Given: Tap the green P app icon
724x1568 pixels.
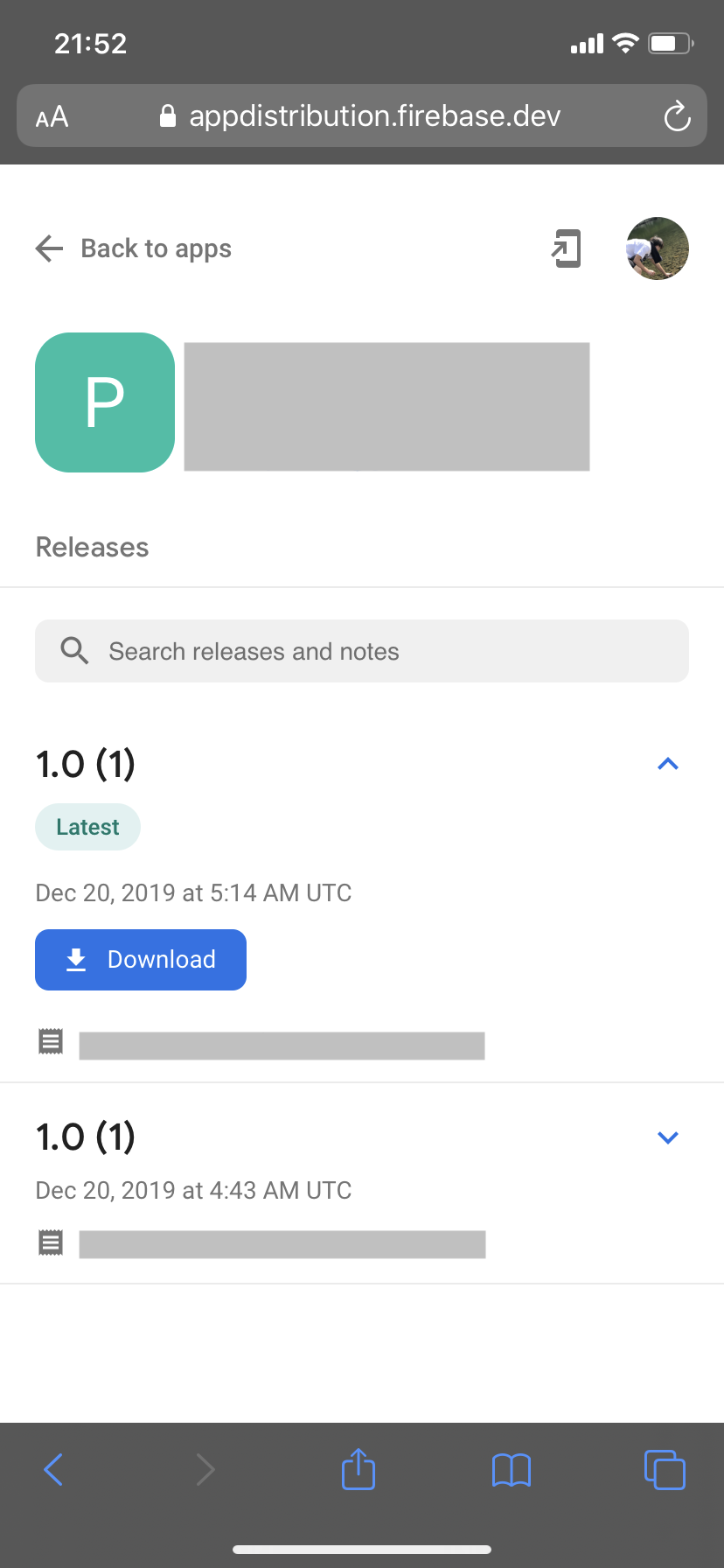Looking at the screenshot, I should (x=105, y=402).
